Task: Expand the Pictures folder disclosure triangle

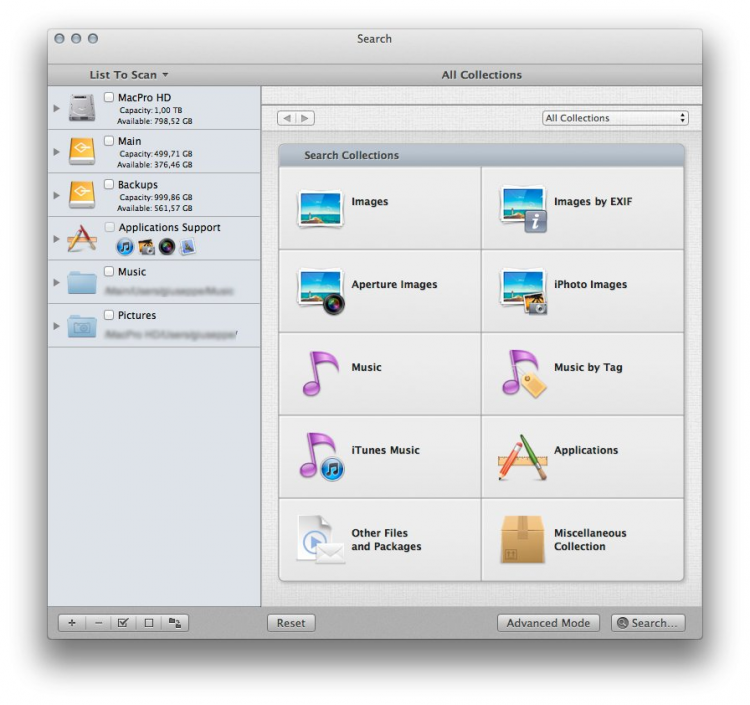Action: click(x=56, y=326)
